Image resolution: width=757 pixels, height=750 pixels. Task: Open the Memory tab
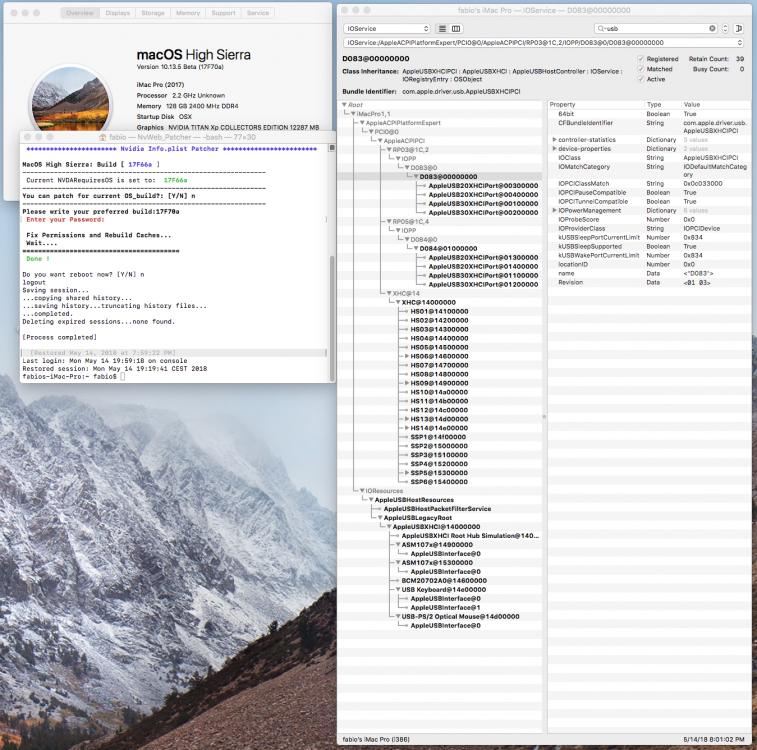point(188,13)
